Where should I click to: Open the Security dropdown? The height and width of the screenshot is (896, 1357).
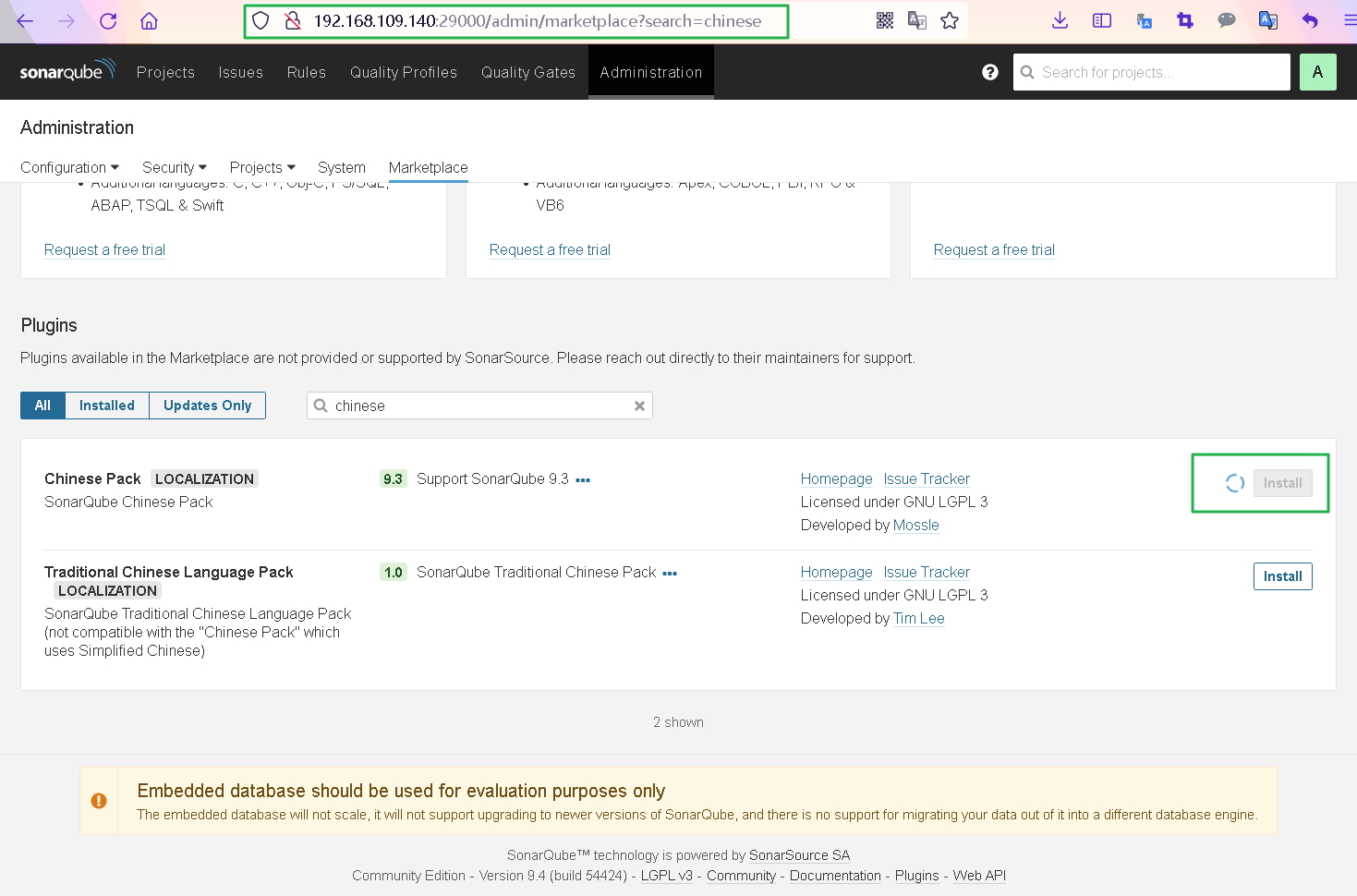pyautogui.click(x=175, y=167)
